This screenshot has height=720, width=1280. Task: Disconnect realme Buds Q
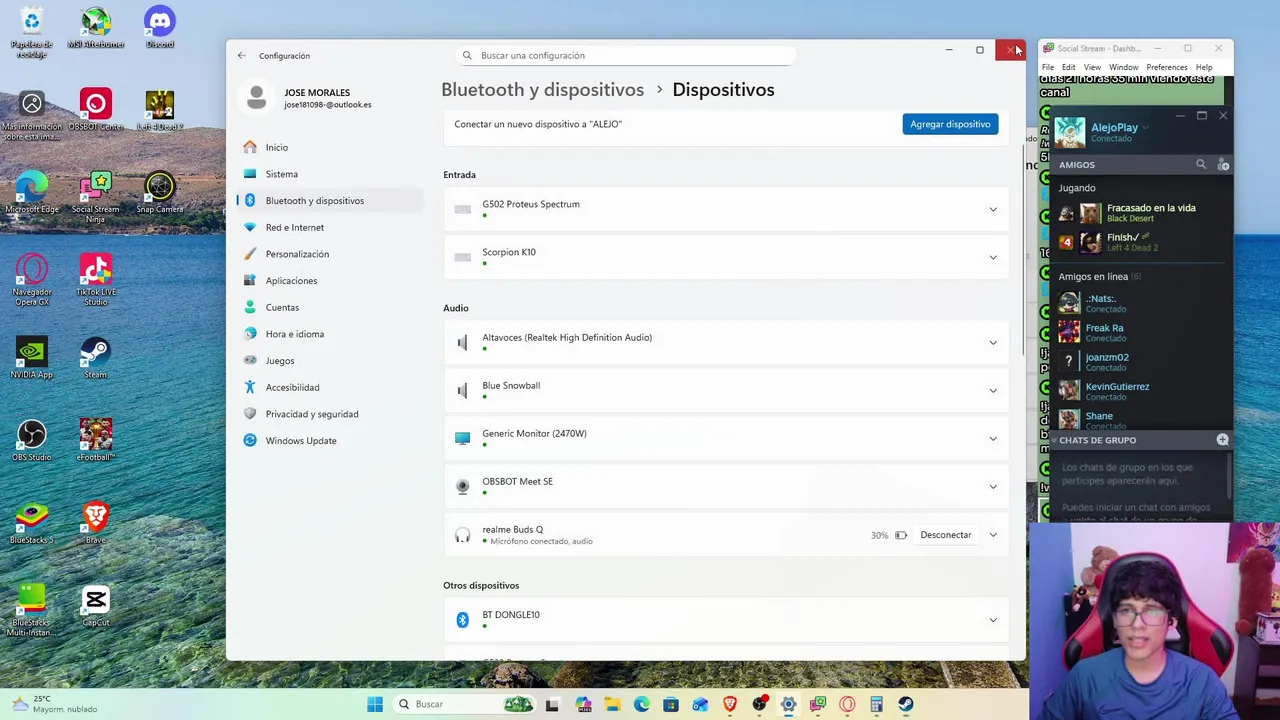point(945,535)
